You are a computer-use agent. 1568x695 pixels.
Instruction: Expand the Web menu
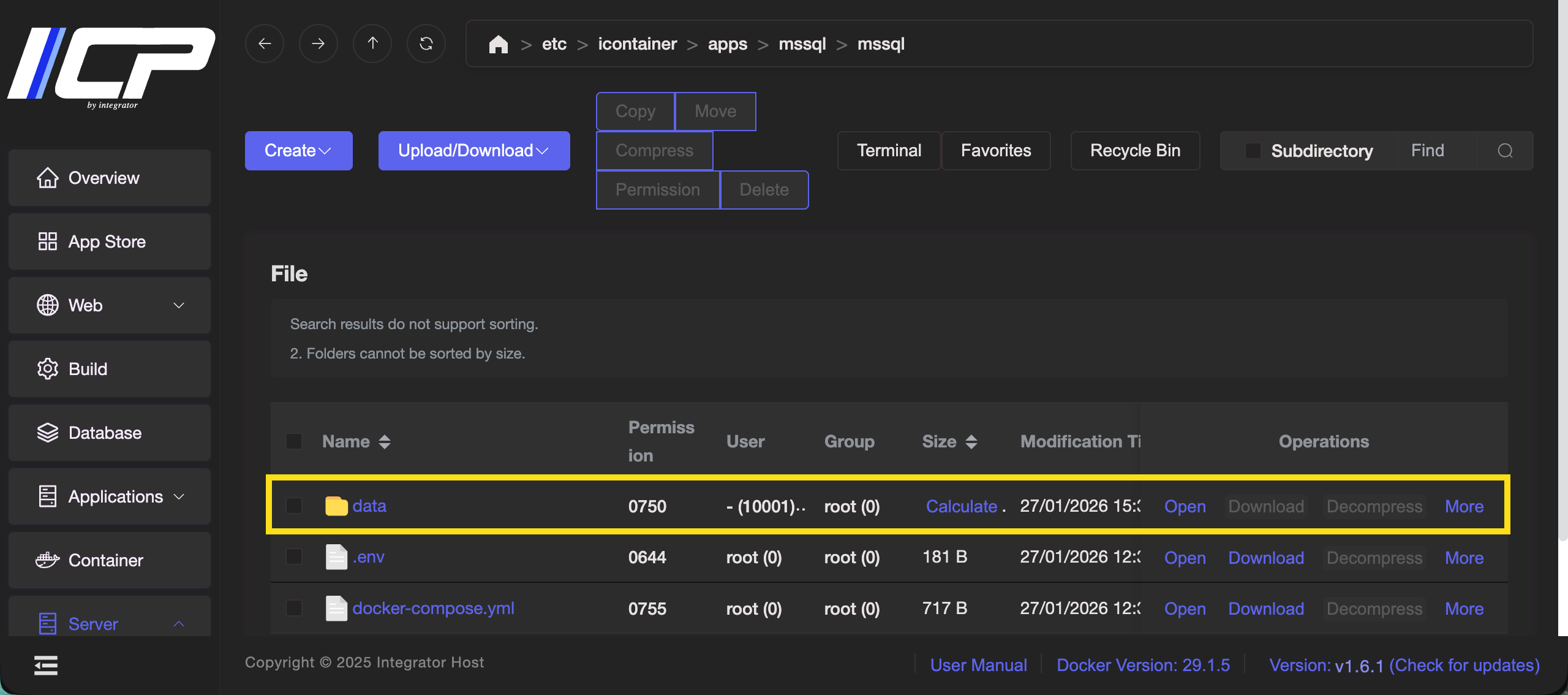110,305
